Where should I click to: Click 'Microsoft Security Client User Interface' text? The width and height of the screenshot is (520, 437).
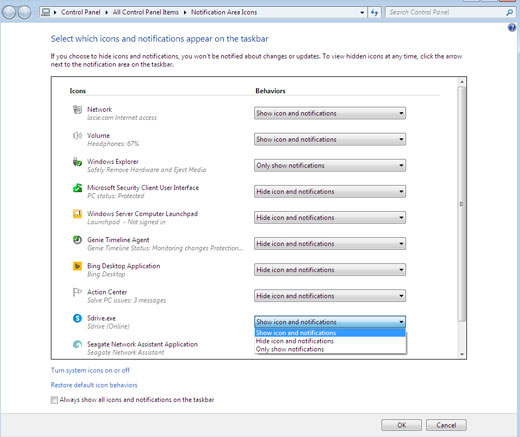coord(143,188)
